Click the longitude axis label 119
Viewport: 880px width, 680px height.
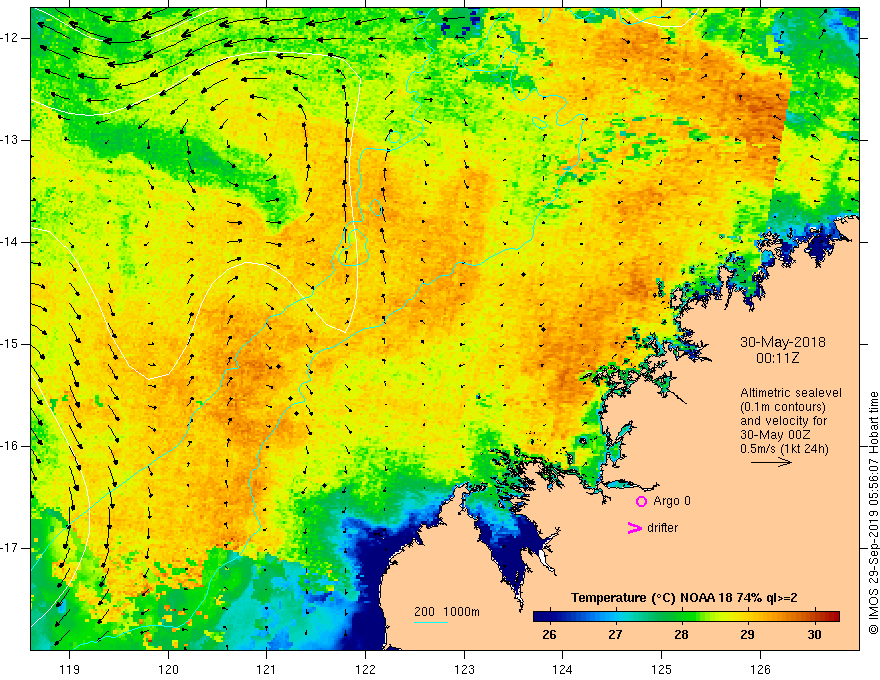[x=70, y=669]
